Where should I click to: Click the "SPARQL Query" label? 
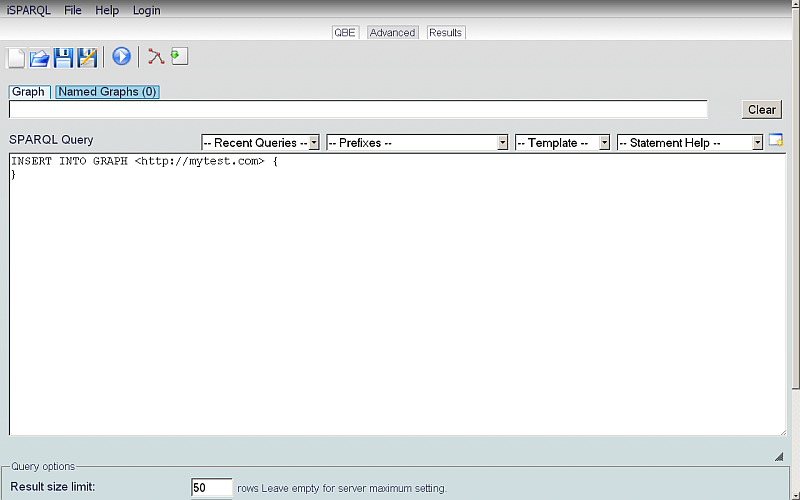(51, 140)
